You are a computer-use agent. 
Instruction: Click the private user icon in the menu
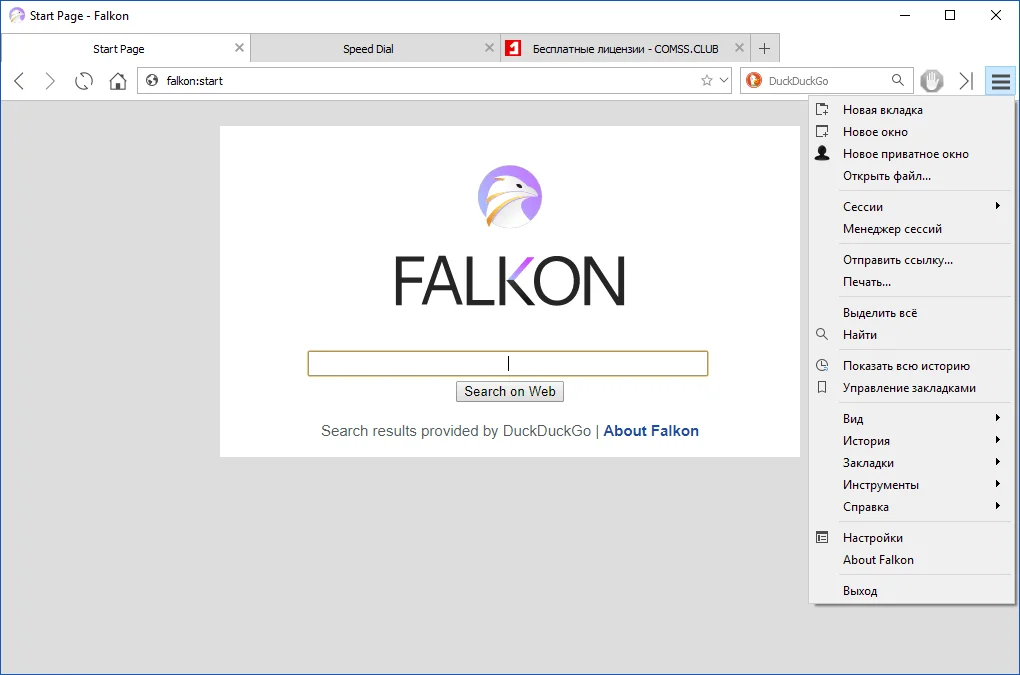pos(822,153)
